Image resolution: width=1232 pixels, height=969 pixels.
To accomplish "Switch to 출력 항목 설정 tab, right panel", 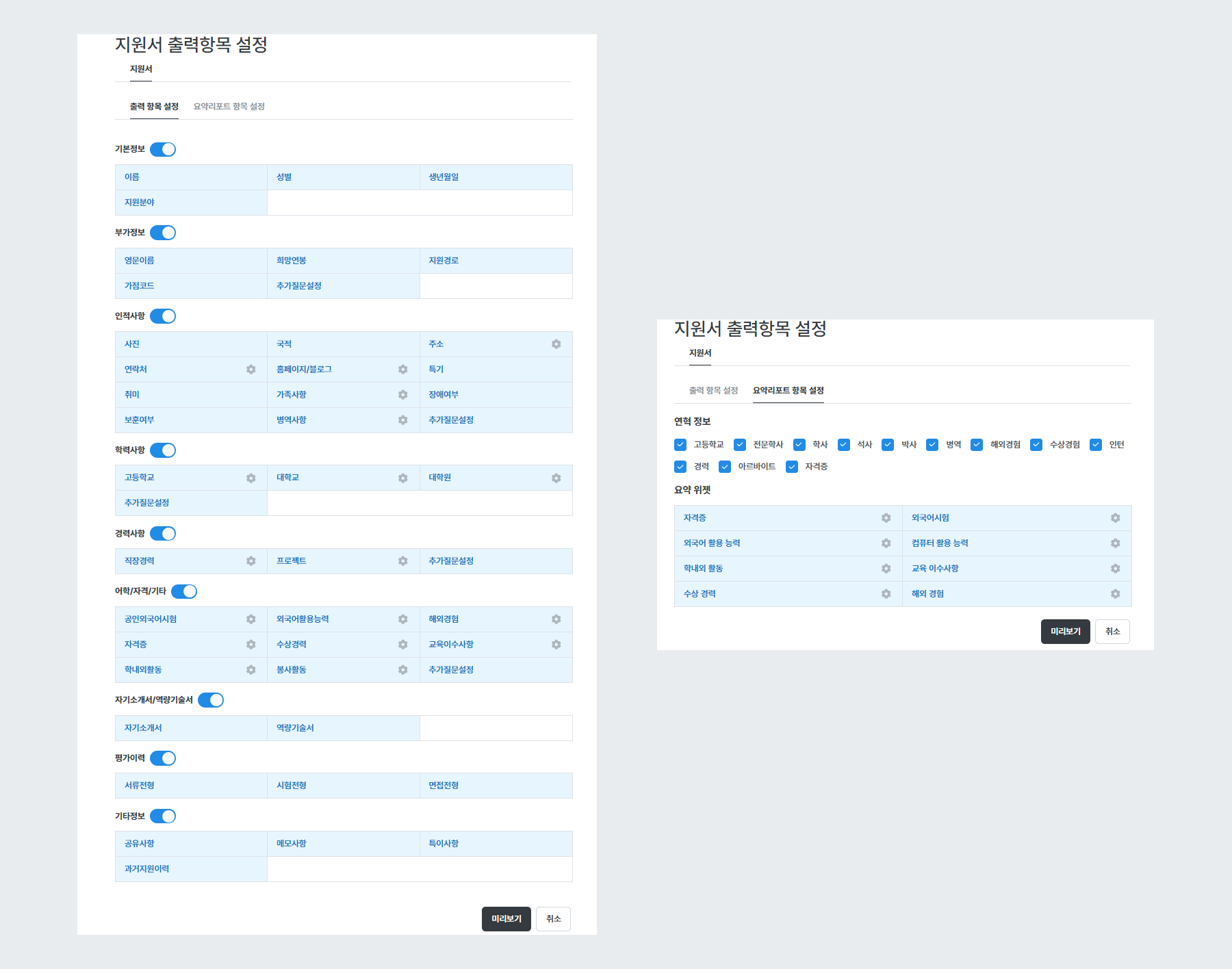I will [x=713, y=391].
